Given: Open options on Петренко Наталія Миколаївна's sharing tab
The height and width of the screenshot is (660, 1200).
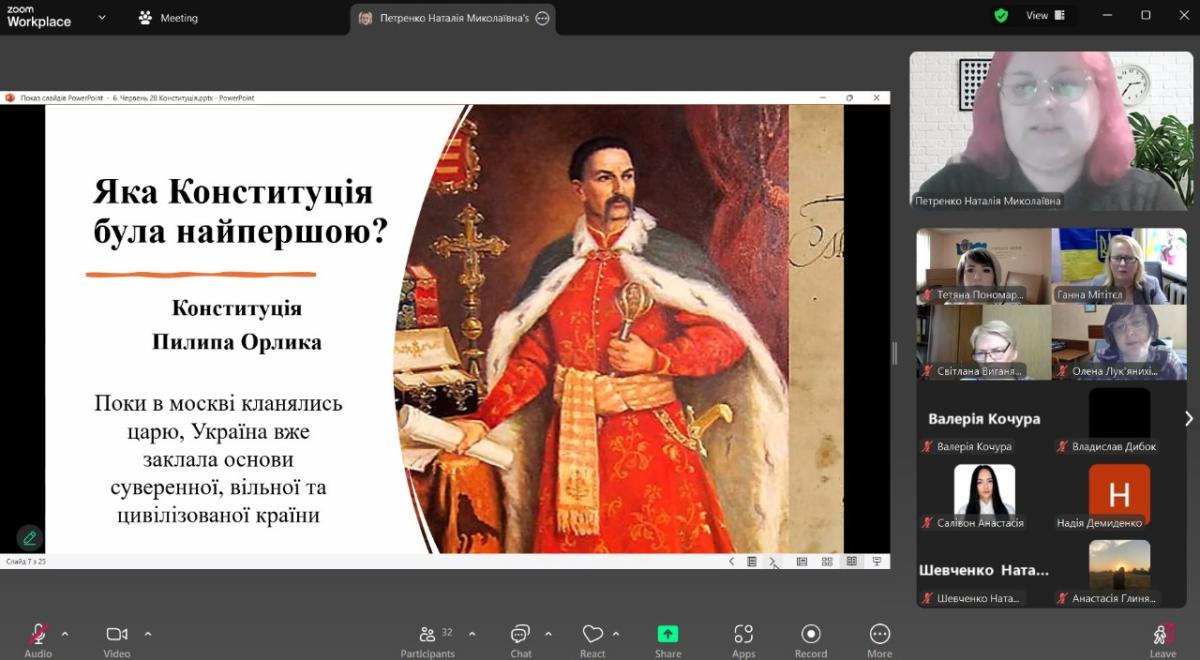Looking at the screenshot, I should [542, 18].
